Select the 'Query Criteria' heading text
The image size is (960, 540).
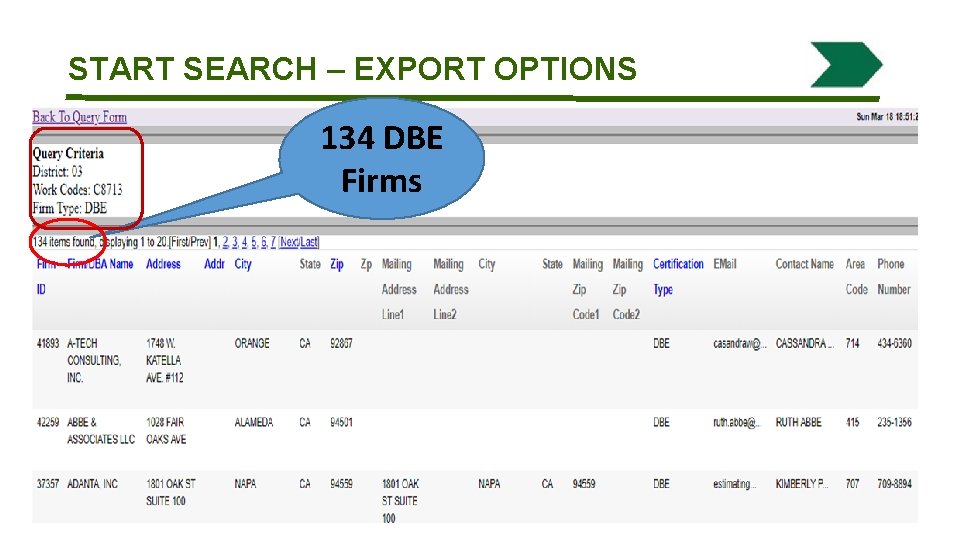[68, 154]
